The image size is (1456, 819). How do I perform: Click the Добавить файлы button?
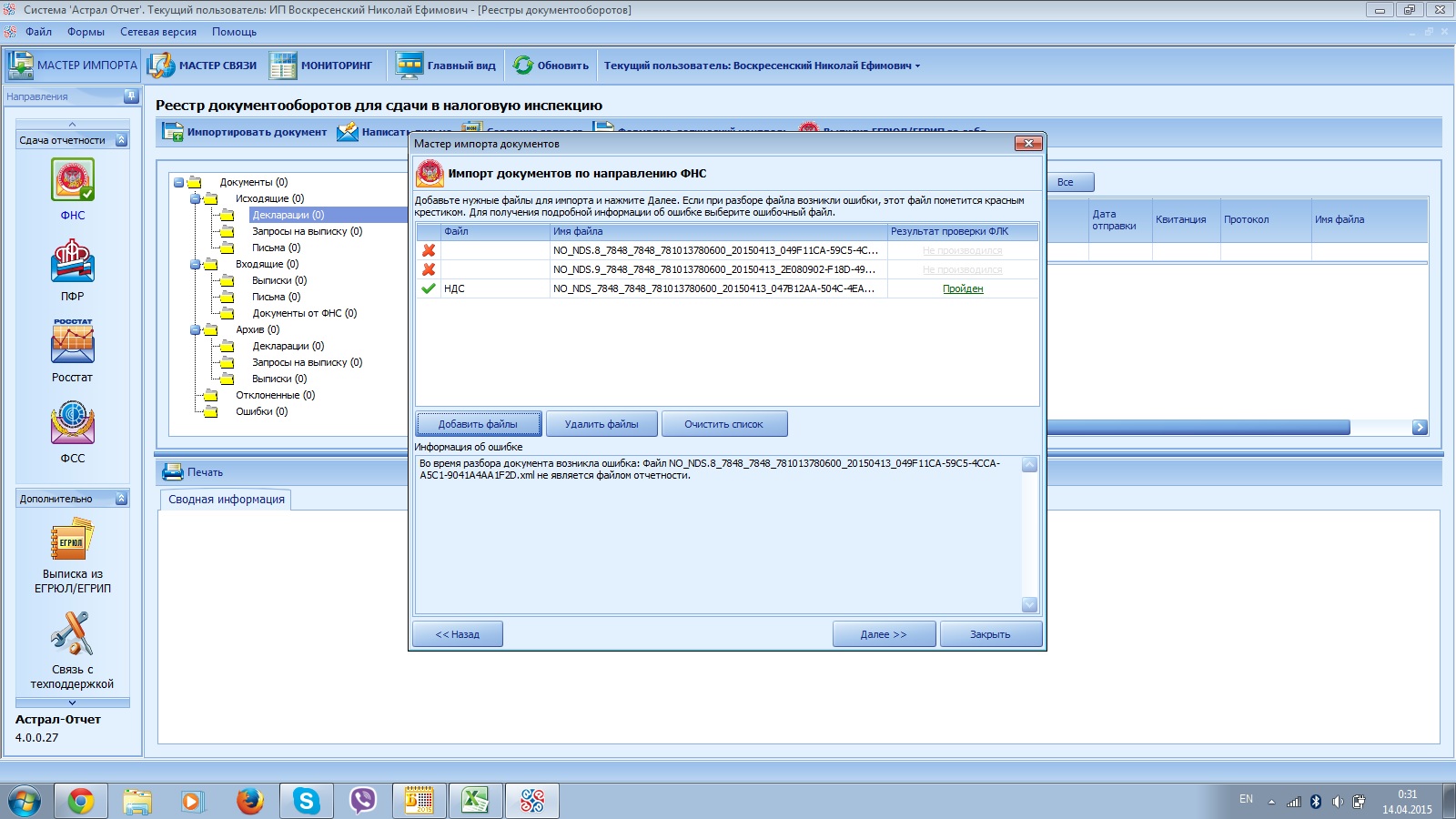(478, 424)
